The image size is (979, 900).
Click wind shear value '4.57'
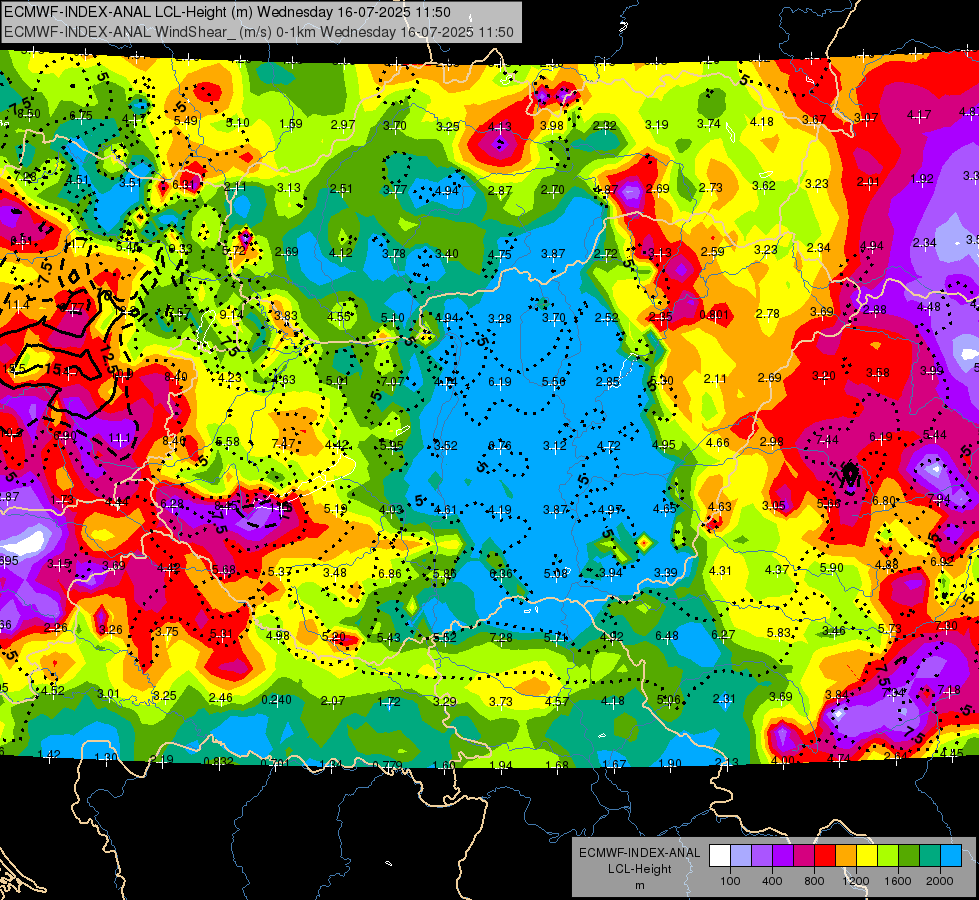coord(557,701)
